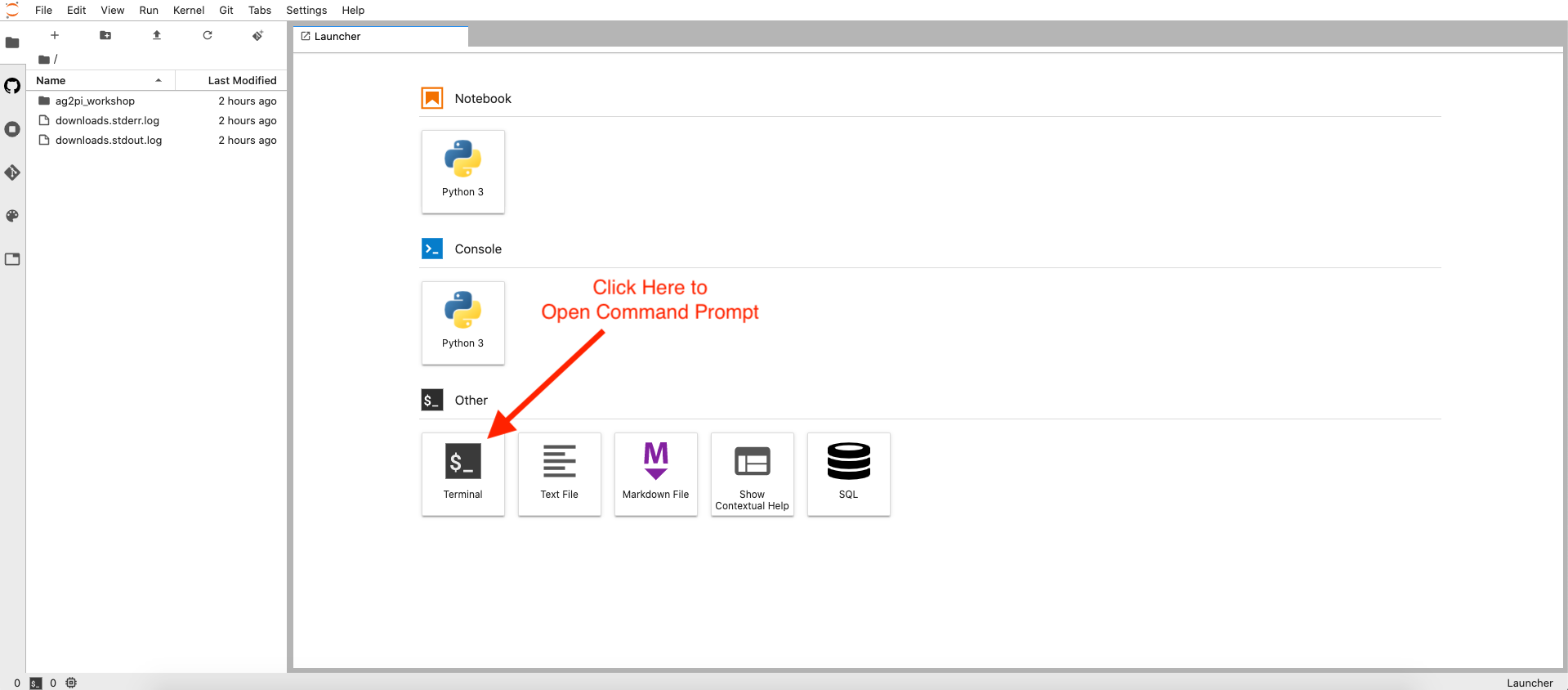
Task: Create a new Markdown File
Action: click(x=655, y=473)
